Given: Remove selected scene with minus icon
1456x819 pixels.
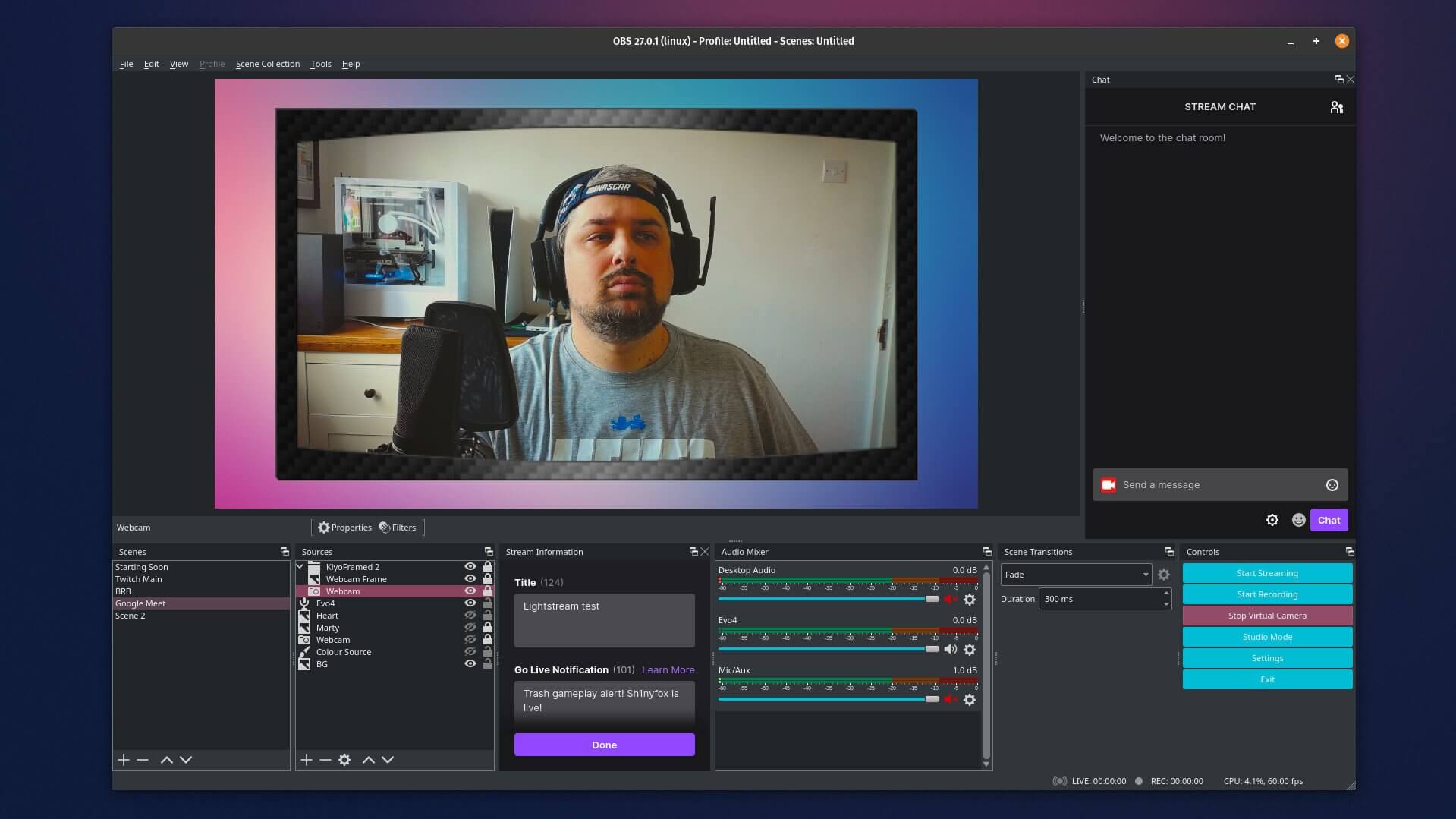Looking at the screenshot, I should (143, 760).
